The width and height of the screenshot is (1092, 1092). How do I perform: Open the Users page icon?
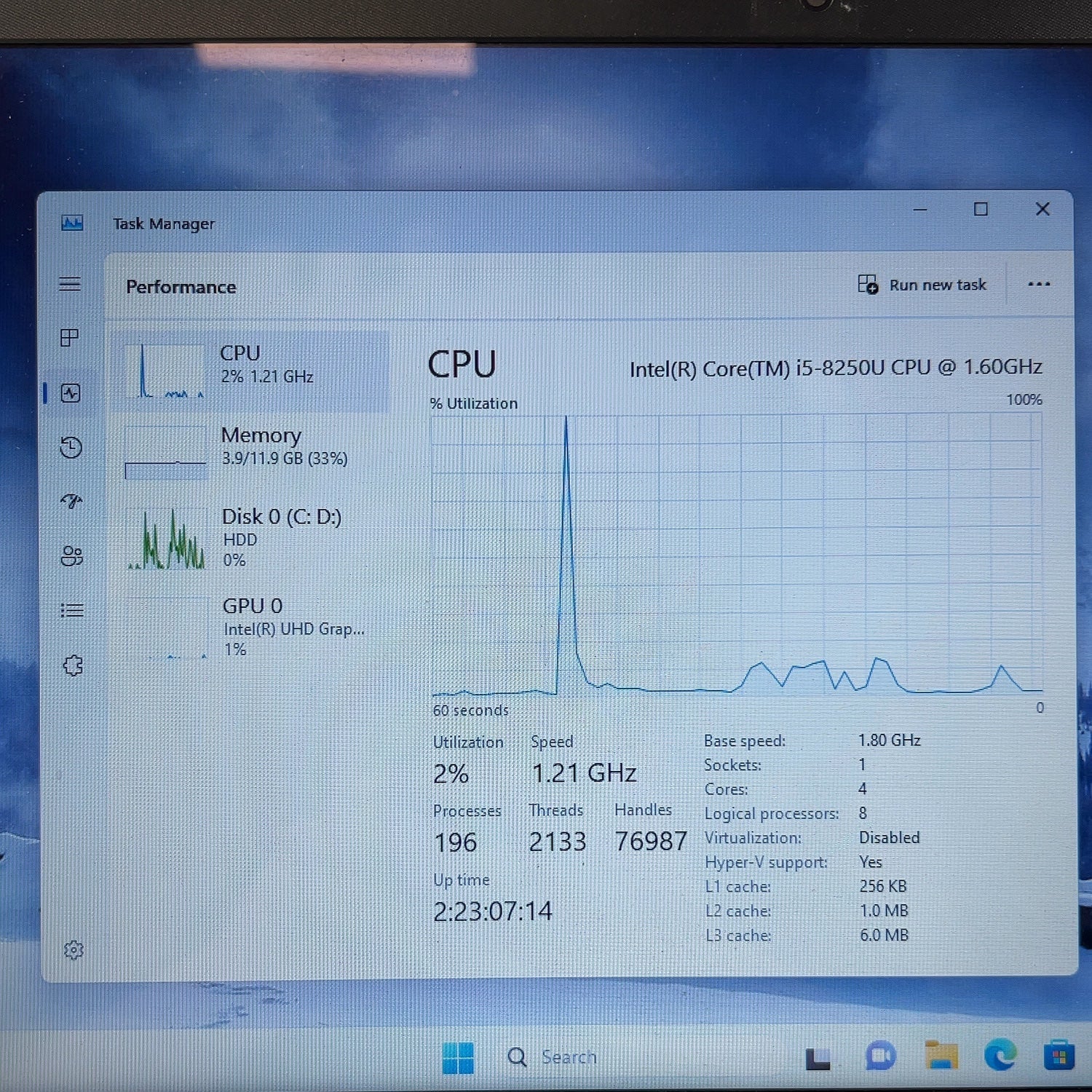[71, 556]
